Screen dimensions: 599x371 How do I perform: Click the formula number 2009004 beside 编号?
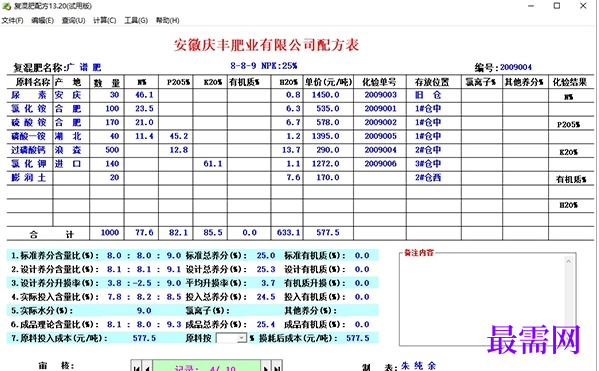click(x=516, y=67)
